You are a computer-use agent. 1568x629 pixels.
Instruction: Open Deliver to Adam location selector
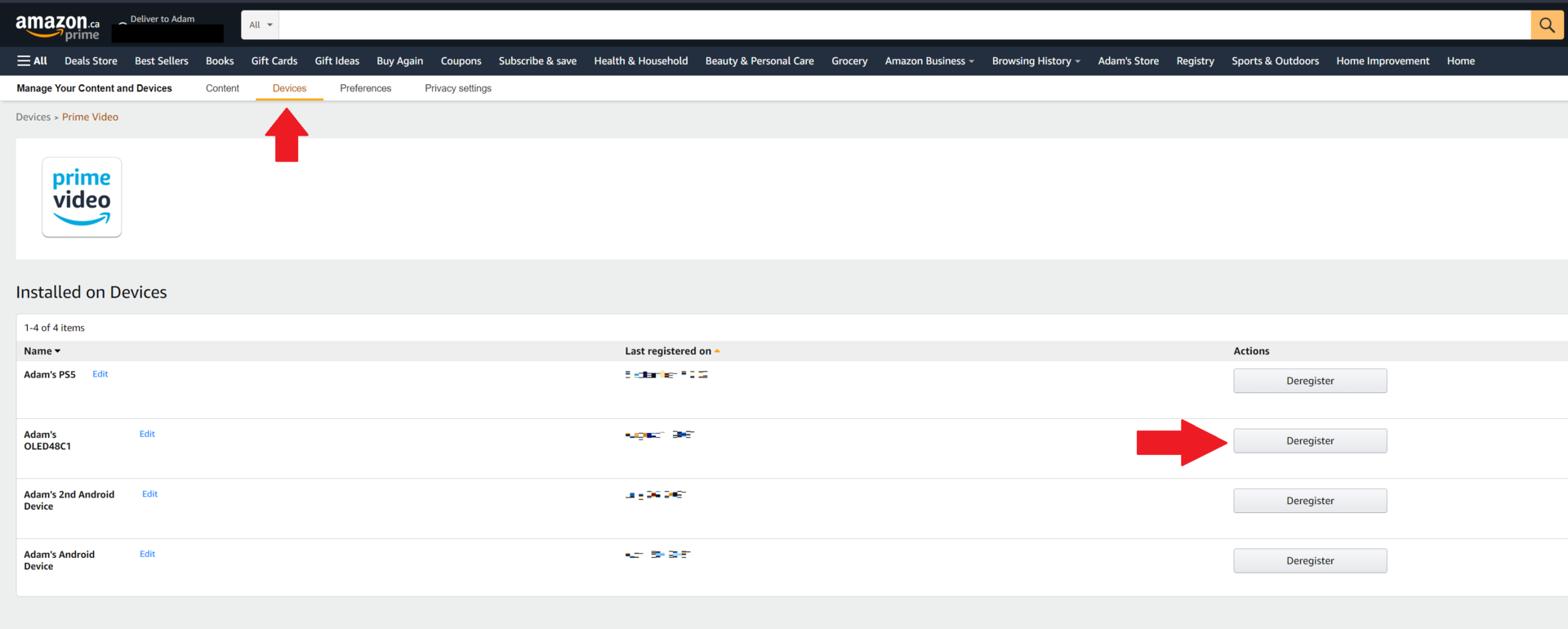point(167,27)
